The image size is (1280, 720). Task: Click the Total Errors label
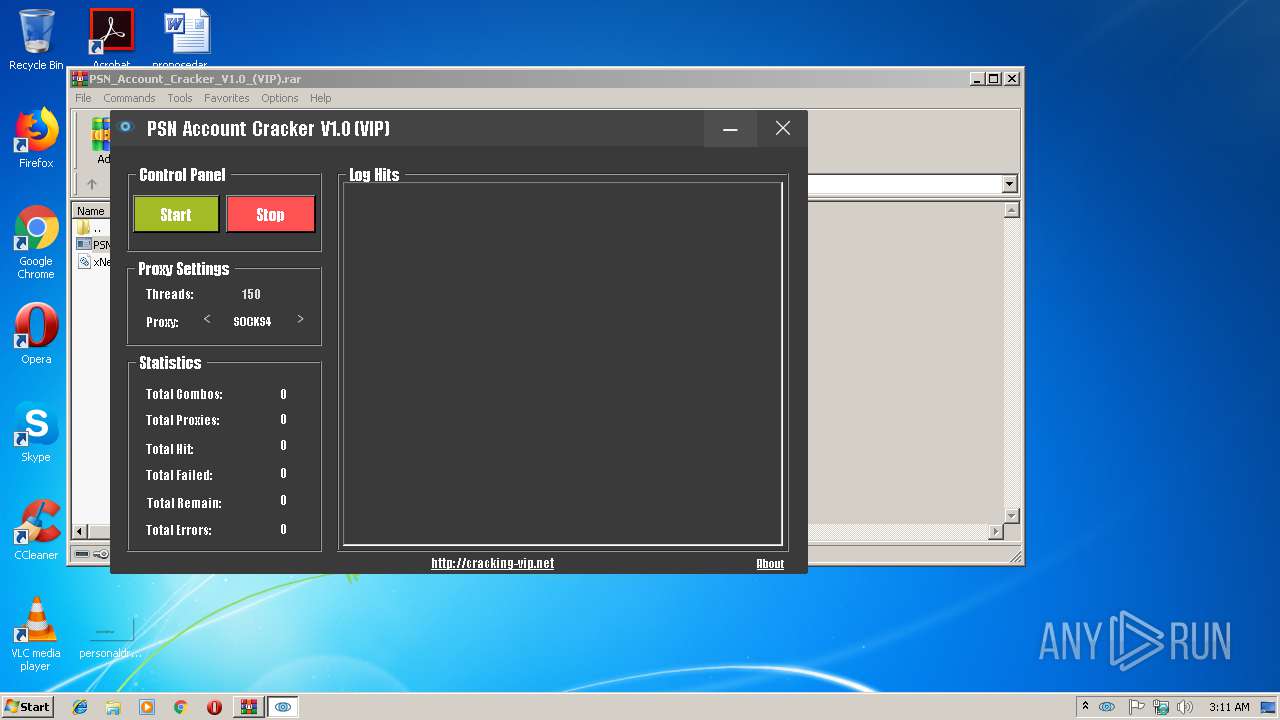178,530
